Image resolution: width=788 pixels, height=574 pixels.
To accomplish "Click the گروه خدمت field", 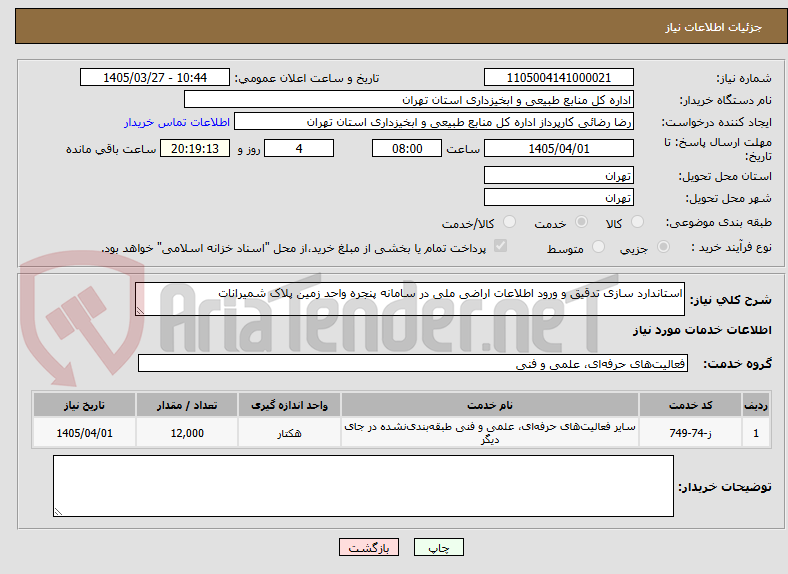I will pos(413,363).
